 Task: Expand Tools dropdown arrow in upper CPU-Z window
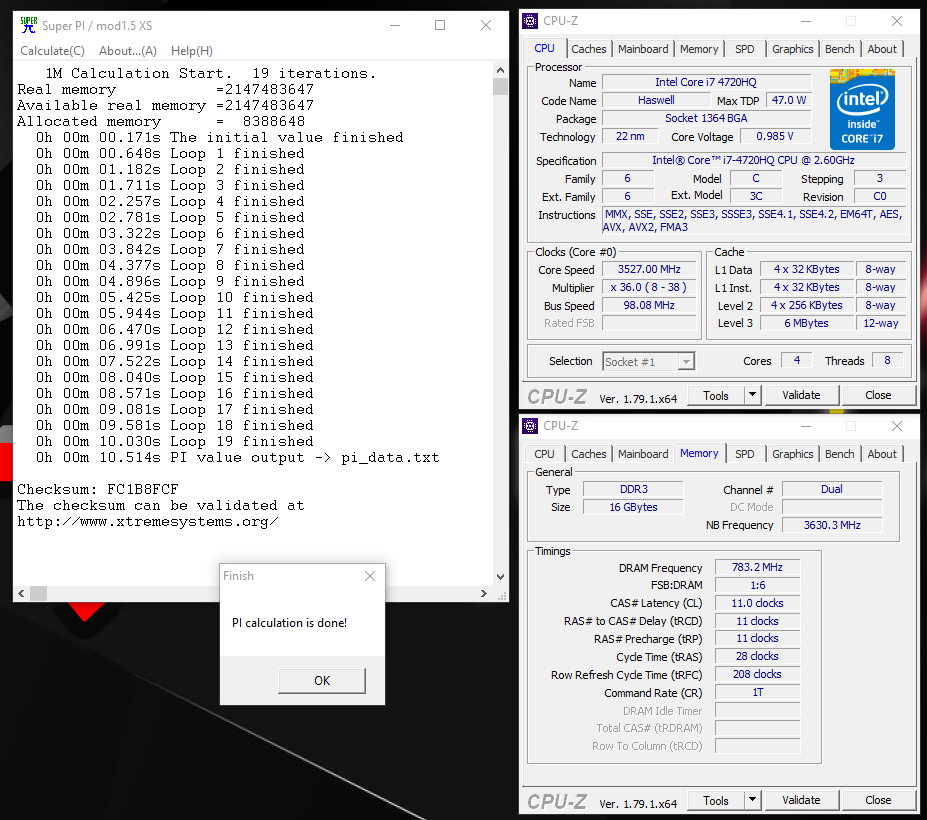coord(752,396)
